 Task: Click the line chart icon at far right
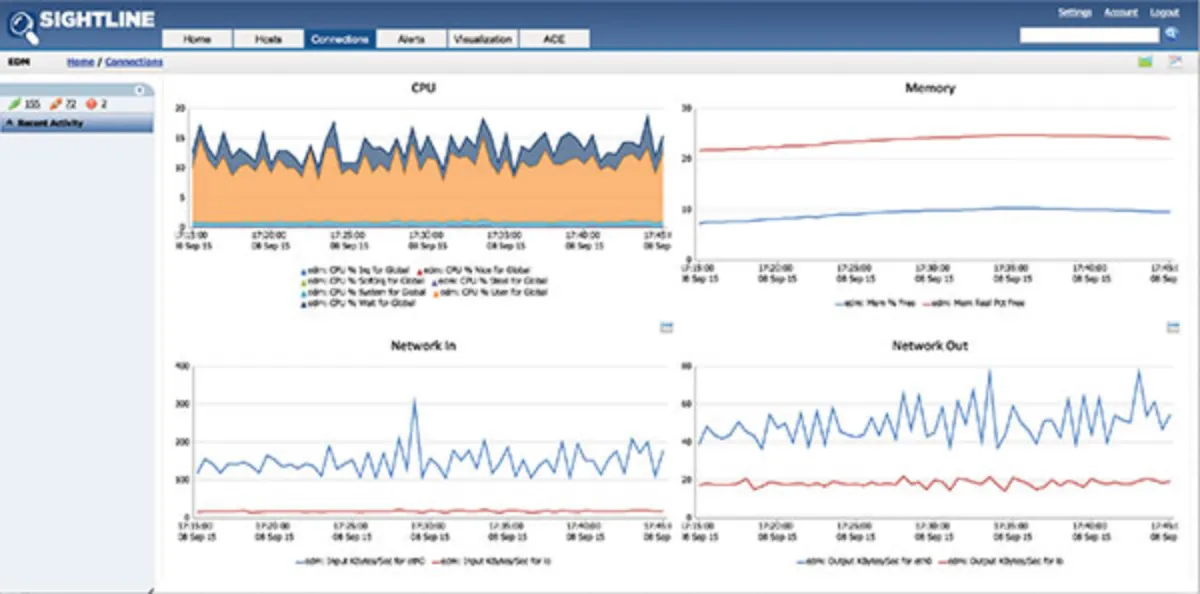(1176, 62)
